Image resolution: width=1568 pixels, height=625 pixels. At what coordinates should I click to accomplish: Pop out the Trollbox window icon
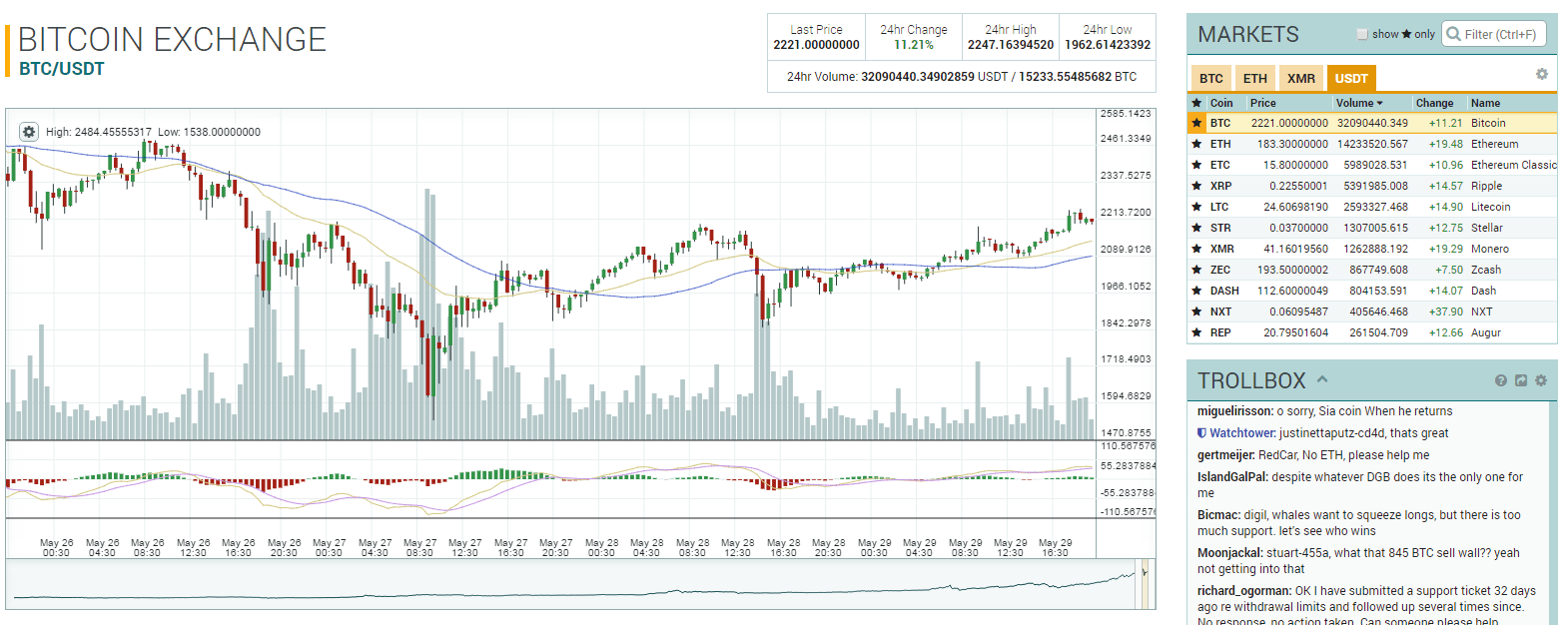pyautogui.click(x=1521, y=380)
